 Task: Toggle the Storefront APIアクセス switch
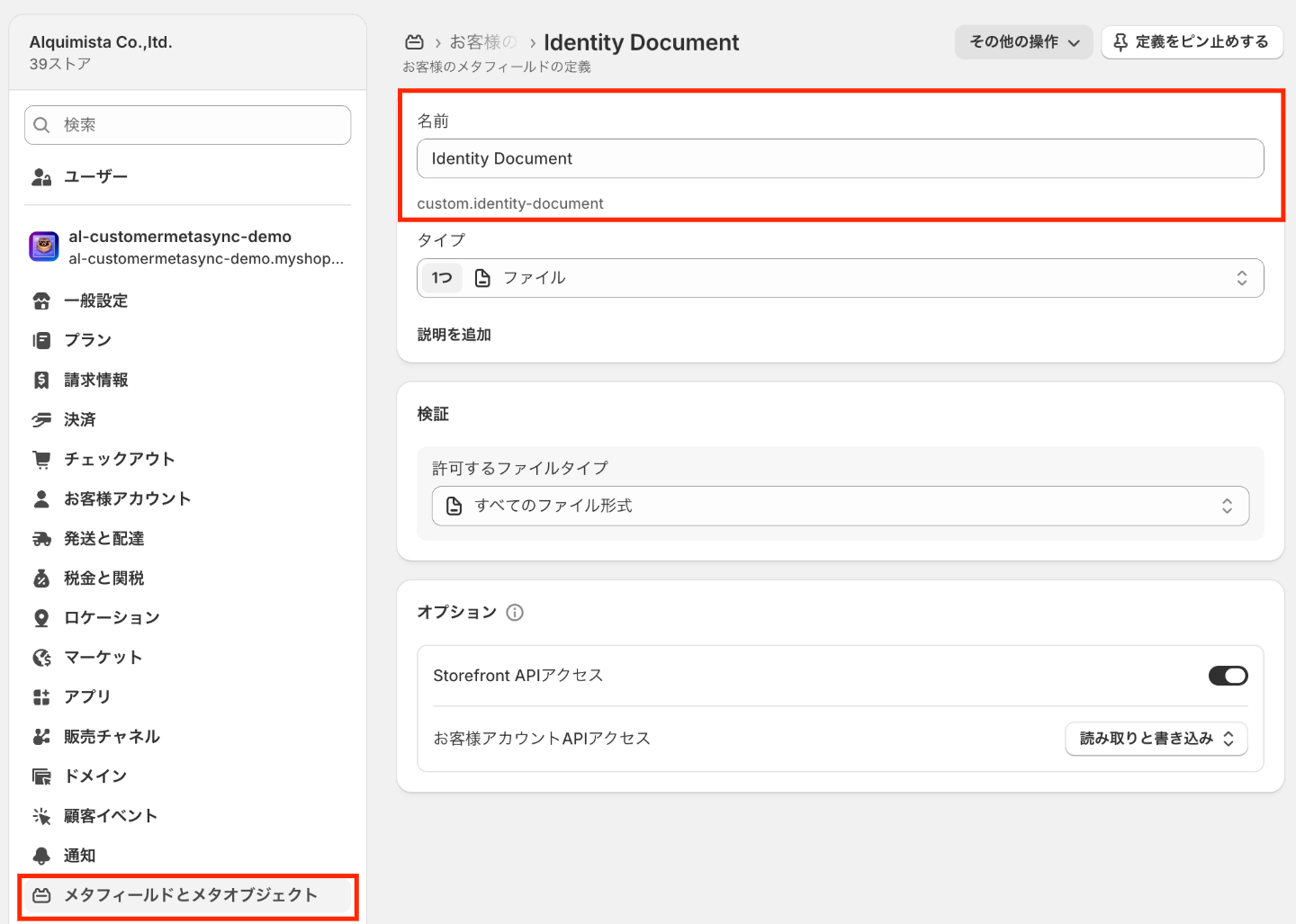1228,676
